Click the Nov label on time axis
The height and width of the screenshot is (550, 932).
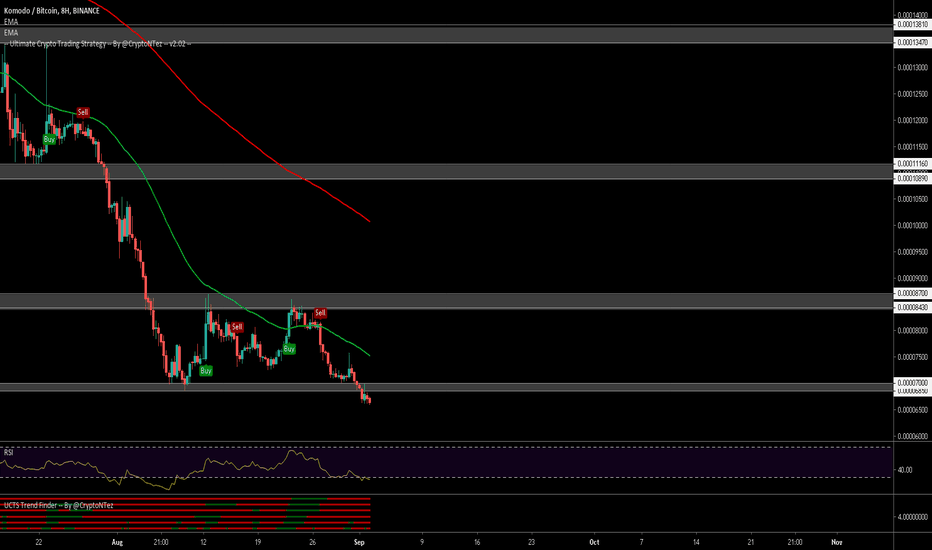point(837,542)
